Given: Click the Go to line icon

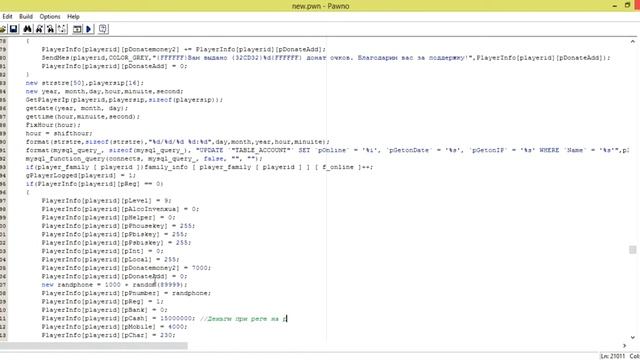Looking at the screenshot, I should click(x=62, y=29).
